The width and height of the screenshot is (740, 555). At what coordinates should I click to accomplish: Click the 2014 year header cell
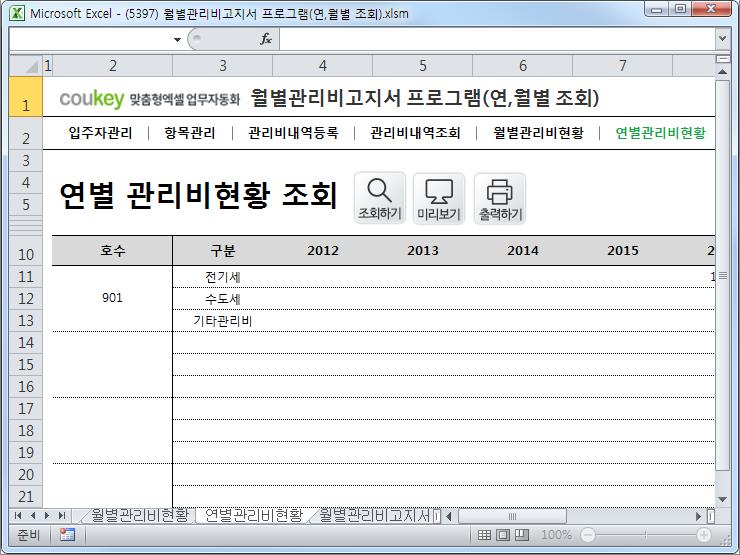(523, 251)
